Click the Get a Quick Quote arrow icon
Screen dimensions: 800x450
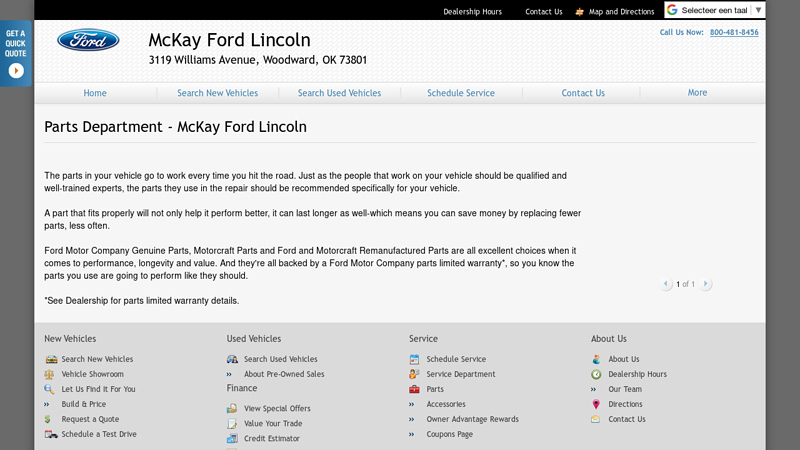point(16,70)
